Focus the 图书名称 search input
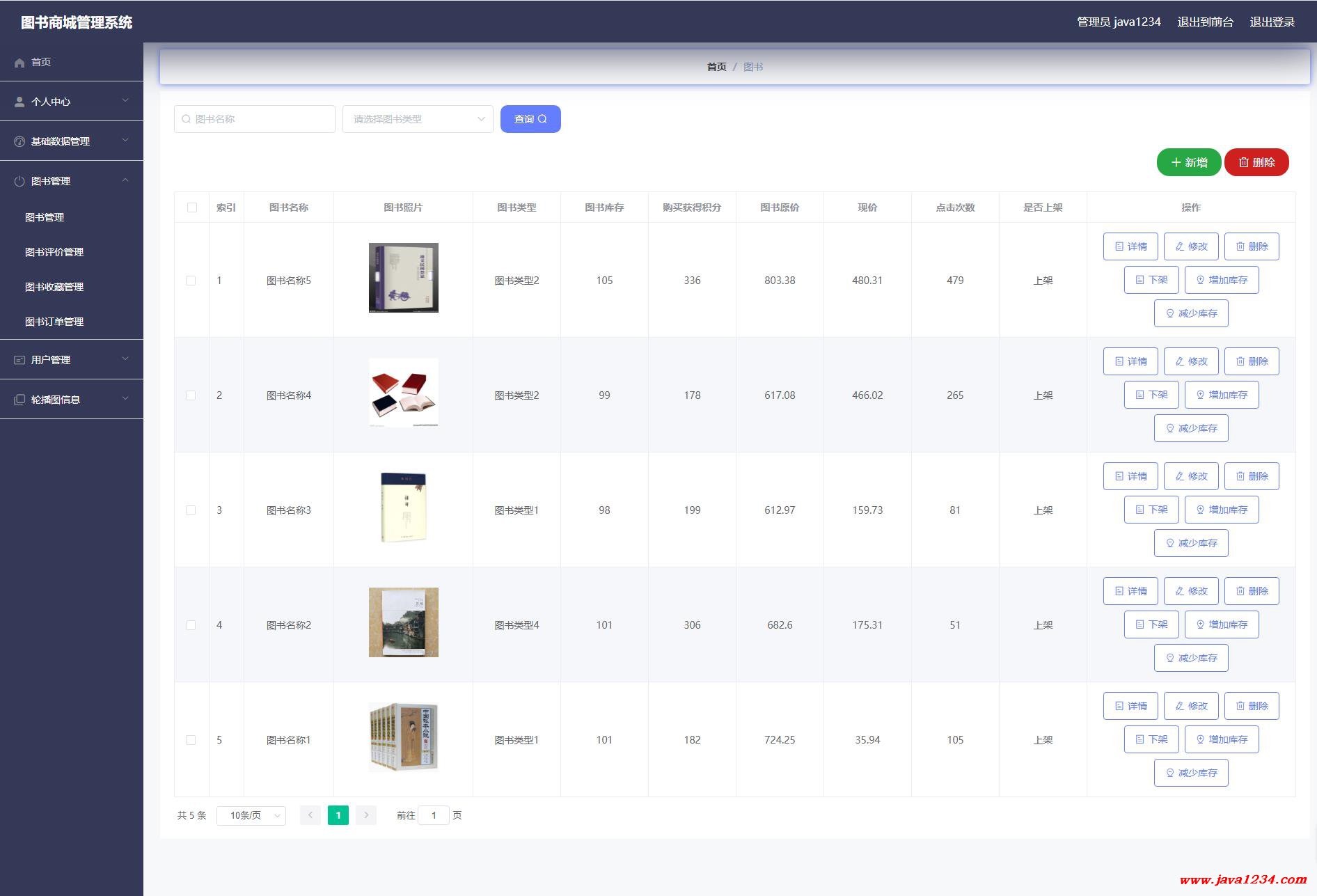The image size is (1317, 896). point(255,119)
